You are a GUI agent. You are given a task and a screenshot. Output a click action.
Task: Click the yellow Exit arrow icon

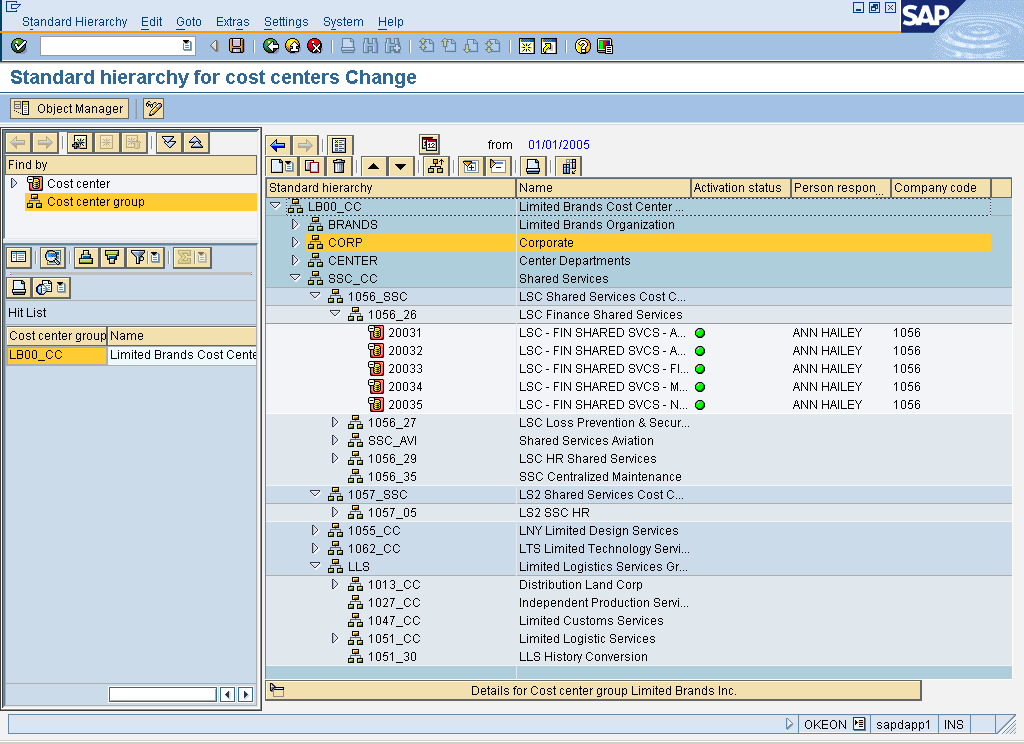(293, 46)
